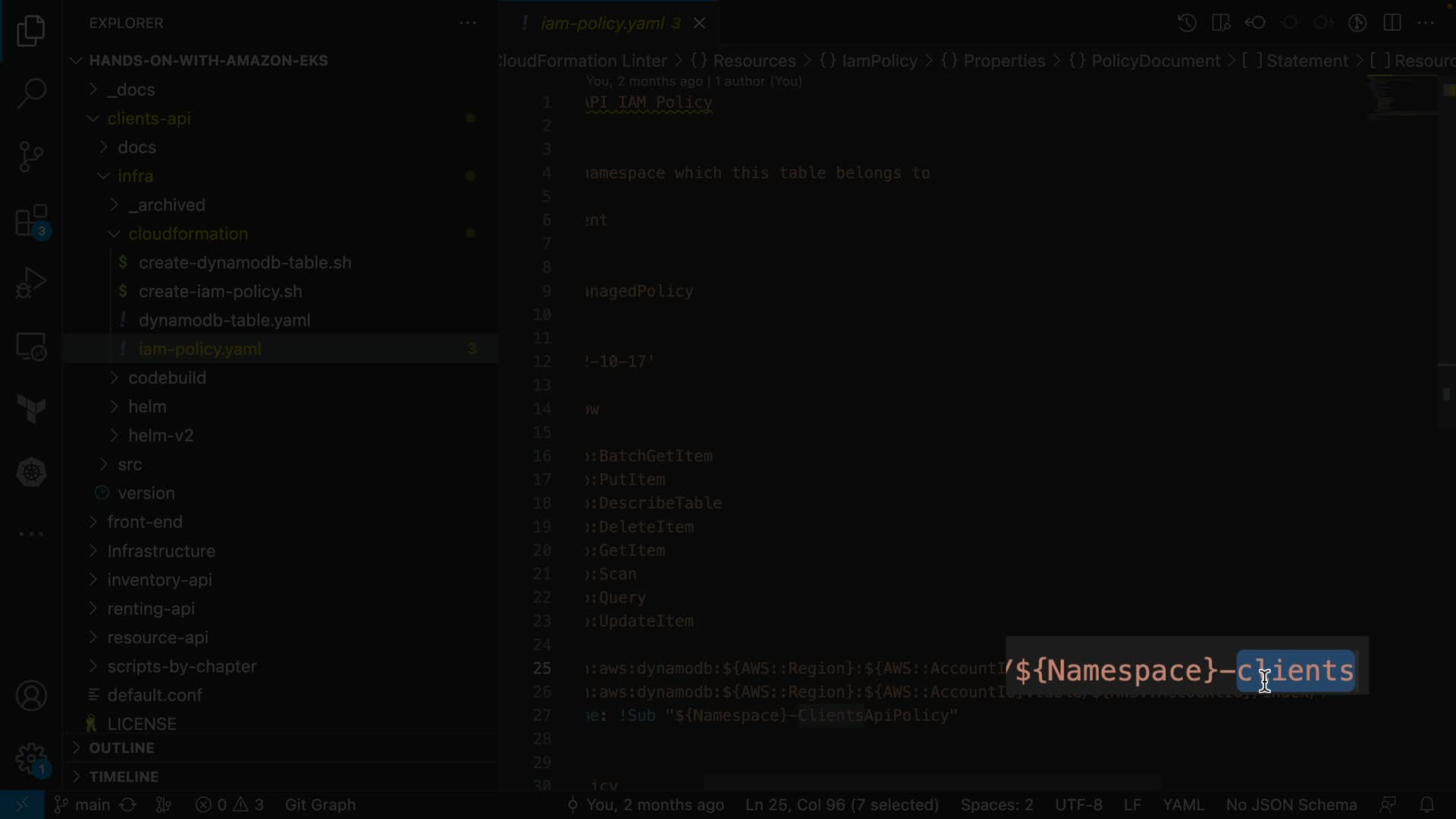Change the YAML language mode
This screenshot has height=819, width=1456.
point(1183,805)
